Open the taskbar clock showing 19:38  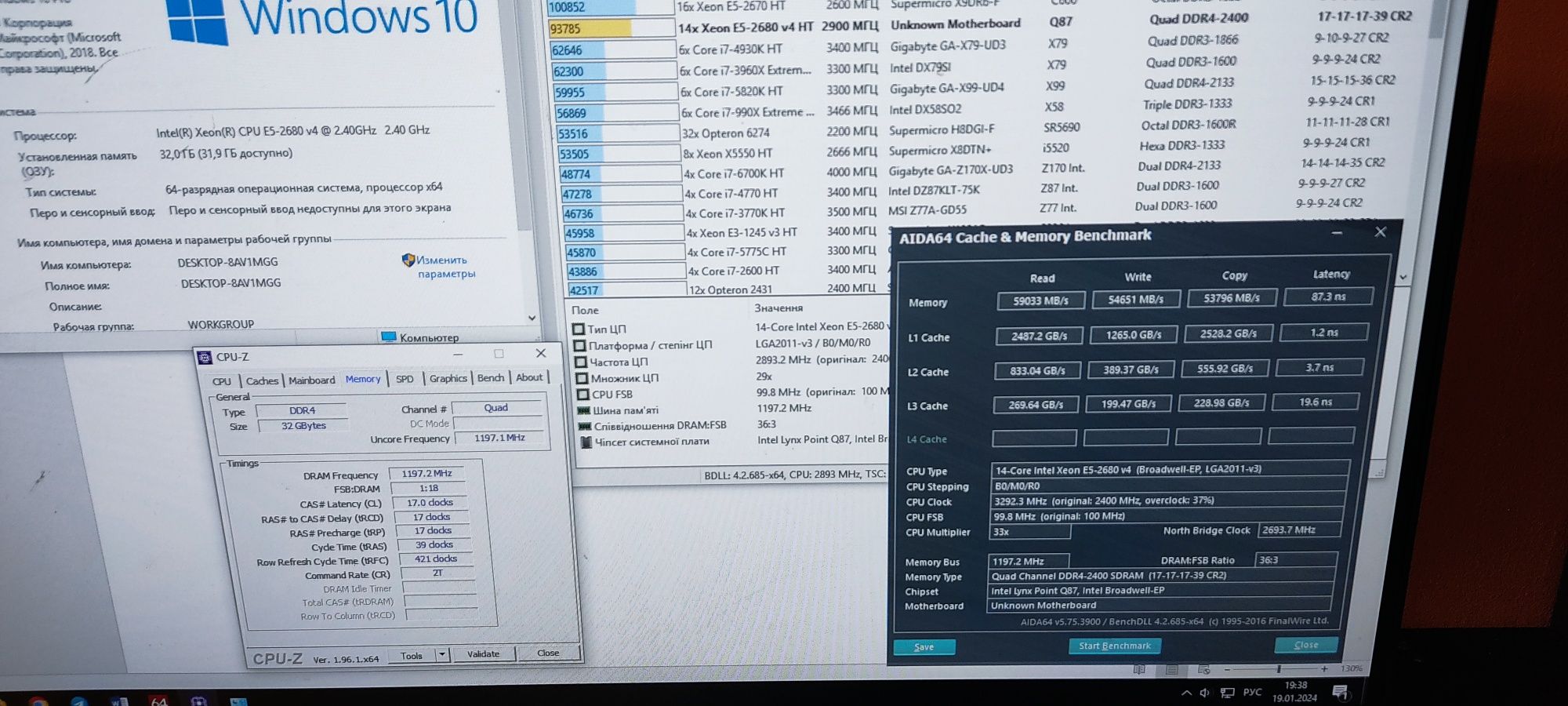pos(1294,691)
